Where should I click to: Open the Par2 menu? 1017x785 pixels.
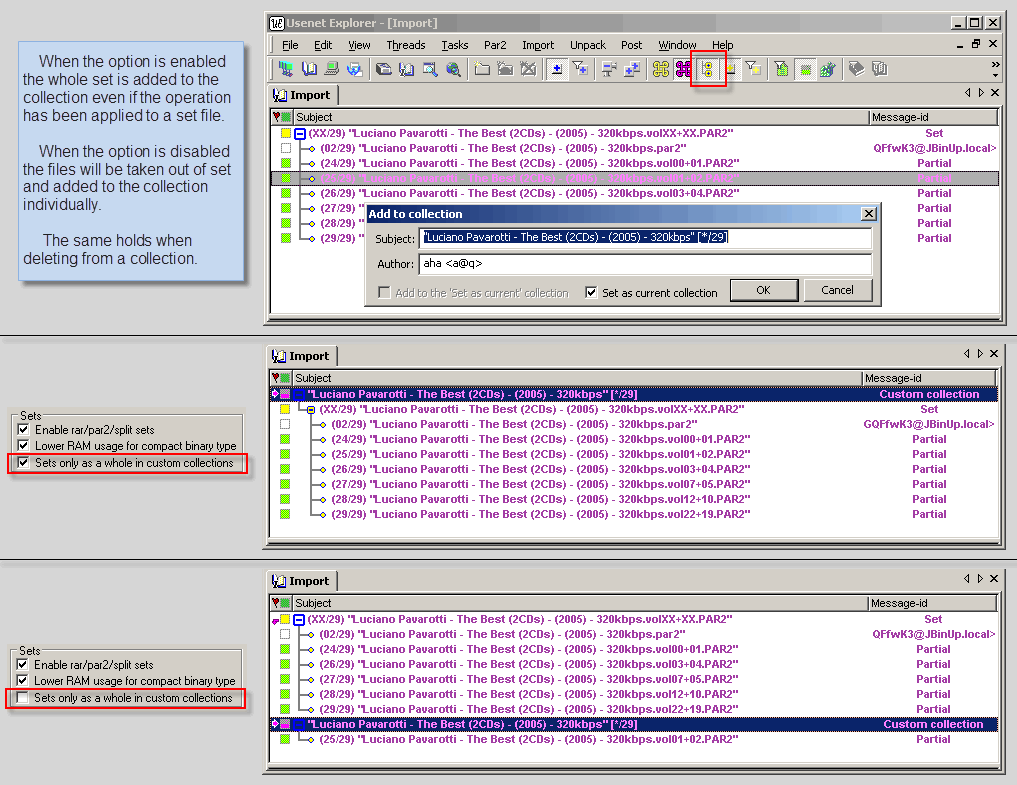494,45
